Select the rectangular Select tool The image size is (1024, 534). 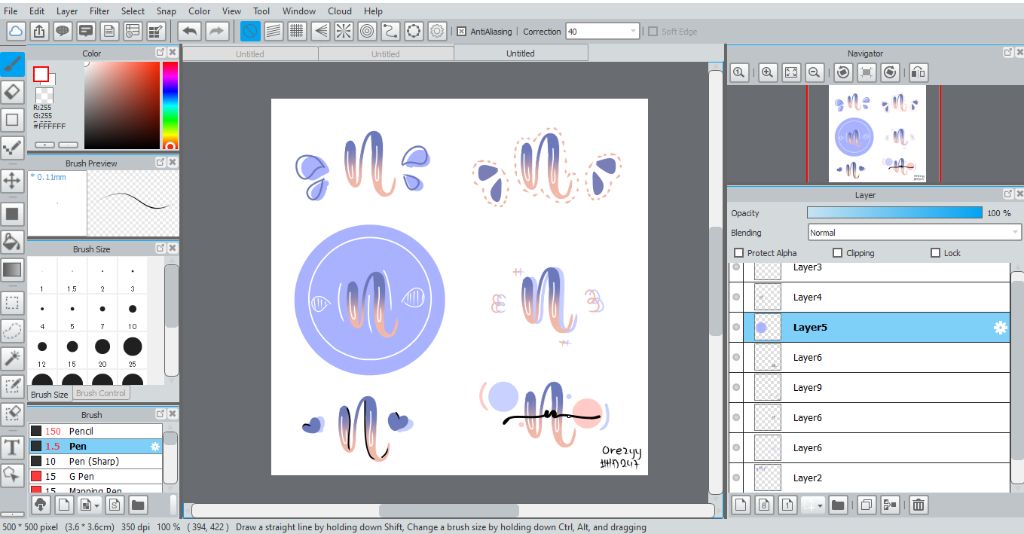(12, 303)
